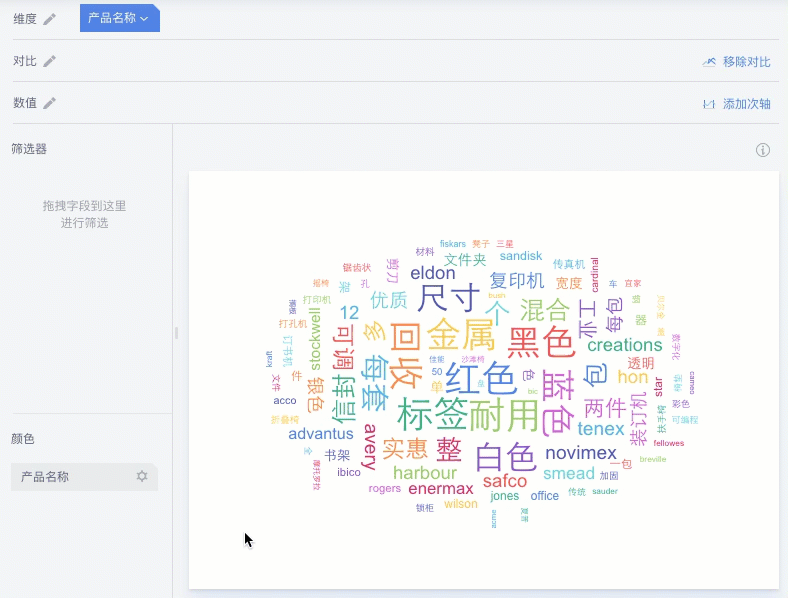Click the word novimex in cloud
Viewport: 788px width, 598px height.
[x=581, y=453]
